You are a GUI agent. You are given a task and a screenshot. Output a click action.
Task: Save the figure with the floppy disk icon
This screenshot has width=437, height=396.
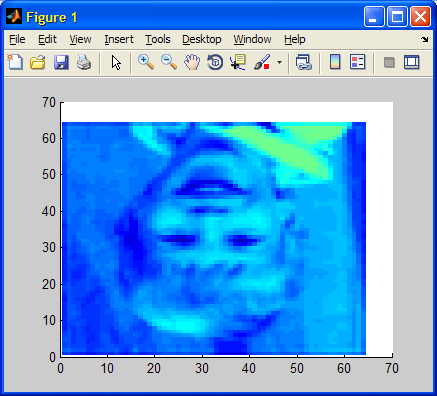(61, 62)
